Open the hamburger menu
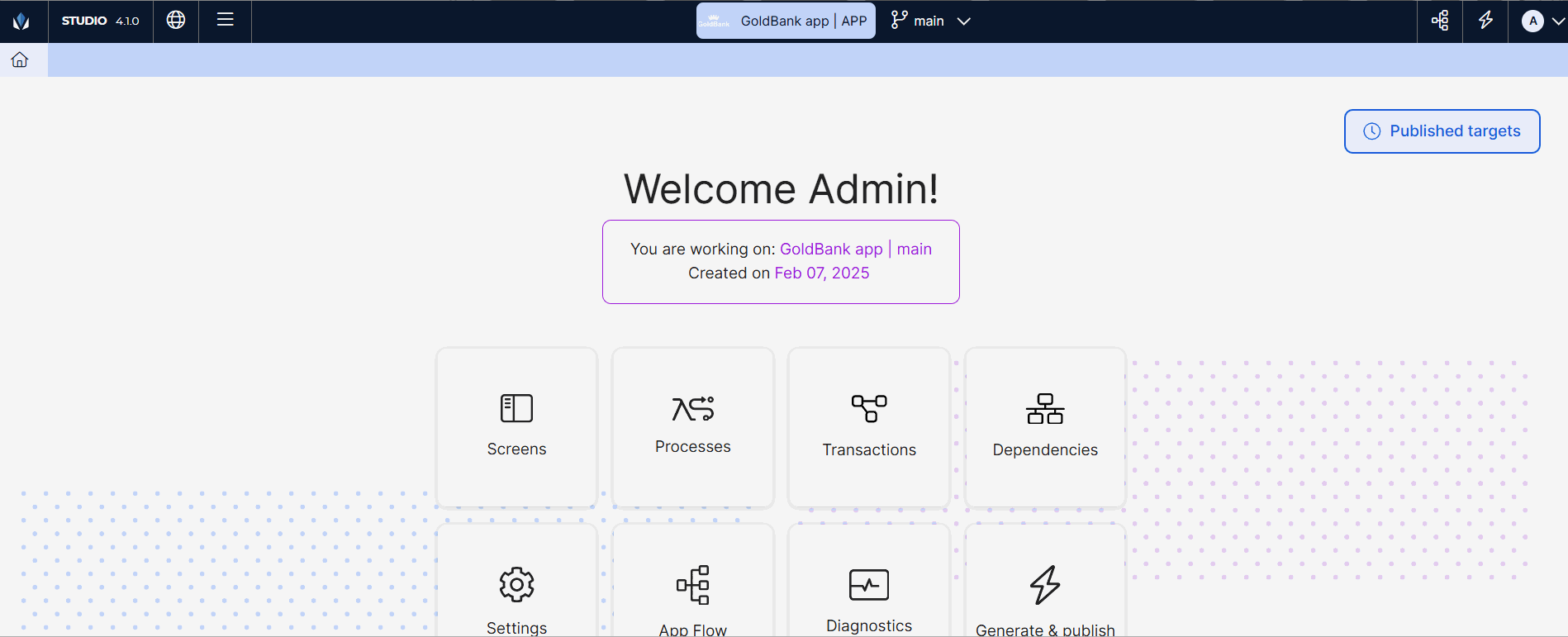Image resolution: width=1568 pixels, height=637 pixels. click(225, 21)
